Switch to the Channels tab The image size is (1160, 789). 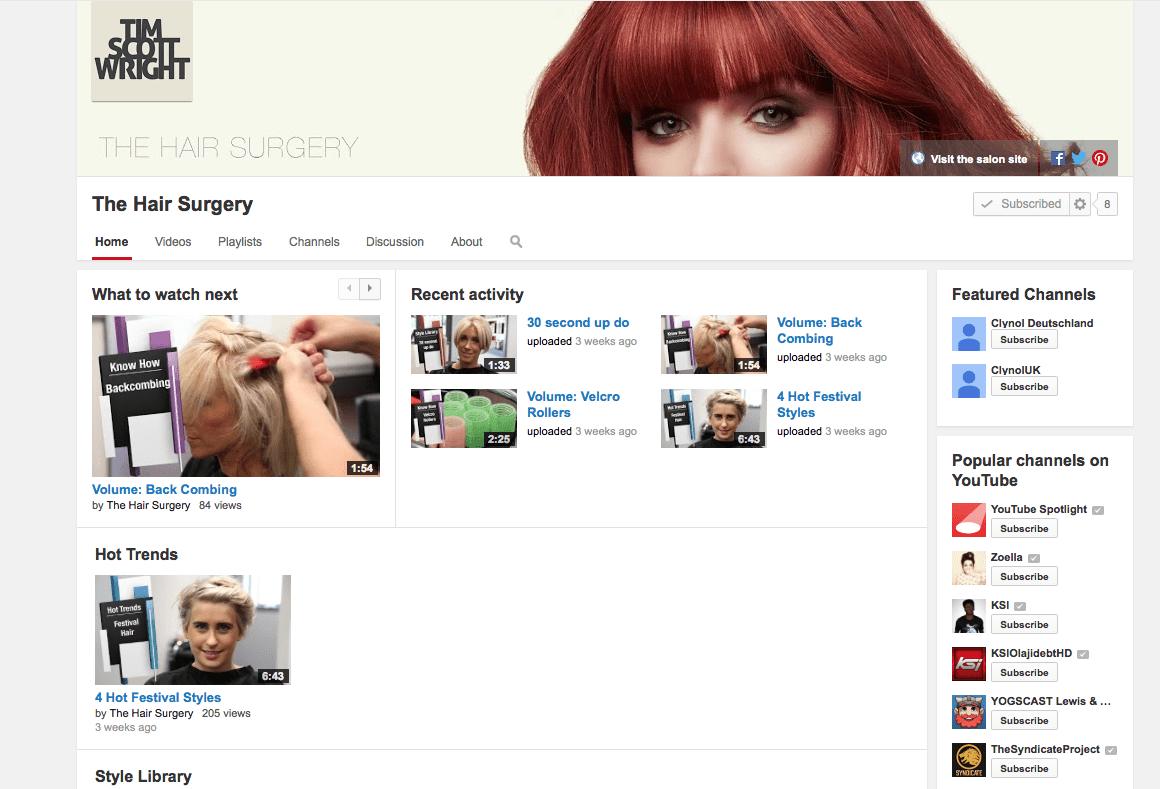pos(314,242)
